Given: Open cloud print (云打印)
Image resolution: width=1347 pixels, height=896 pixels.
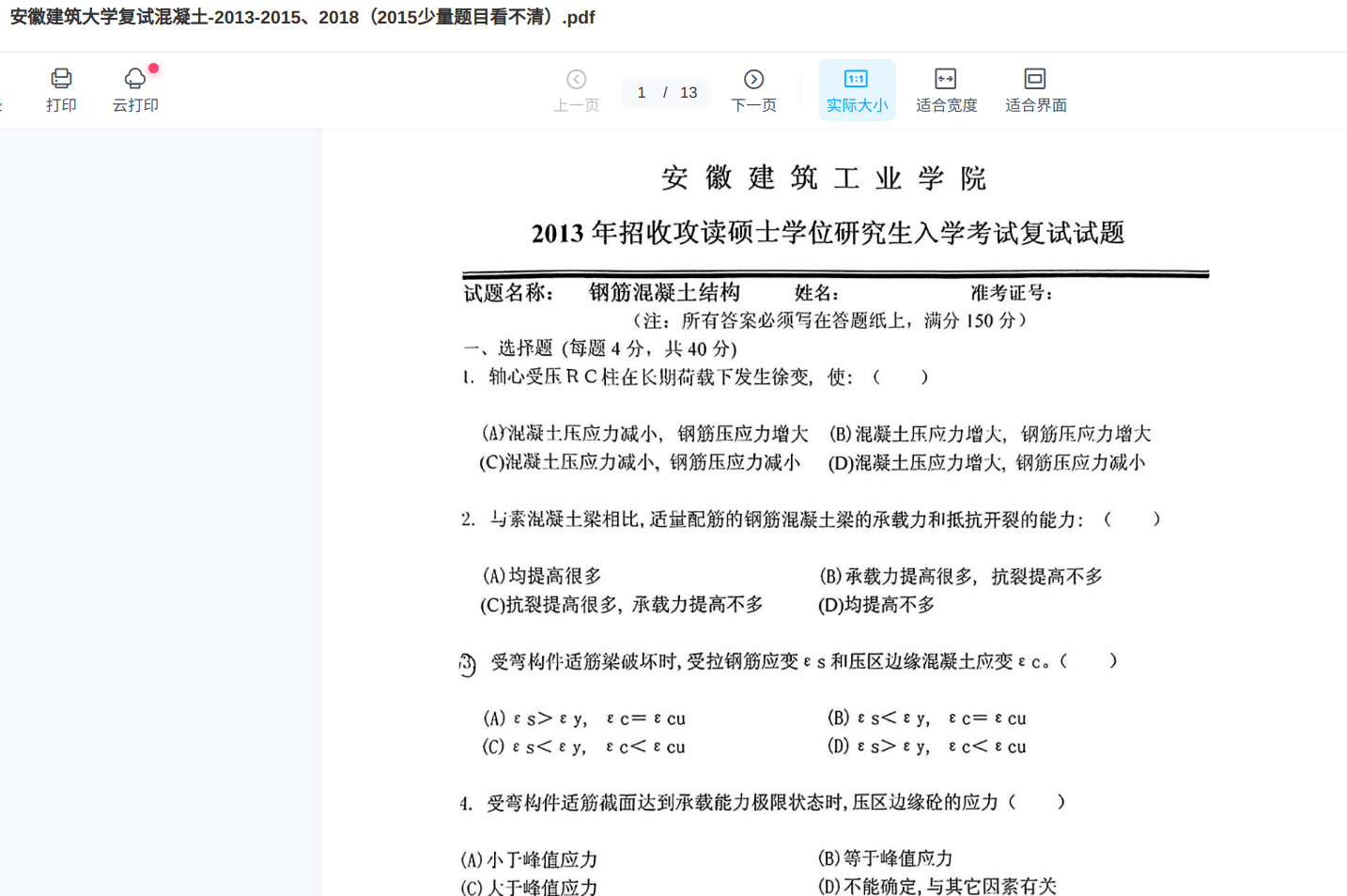Looking at the screenshot, I should pos(135,89).
